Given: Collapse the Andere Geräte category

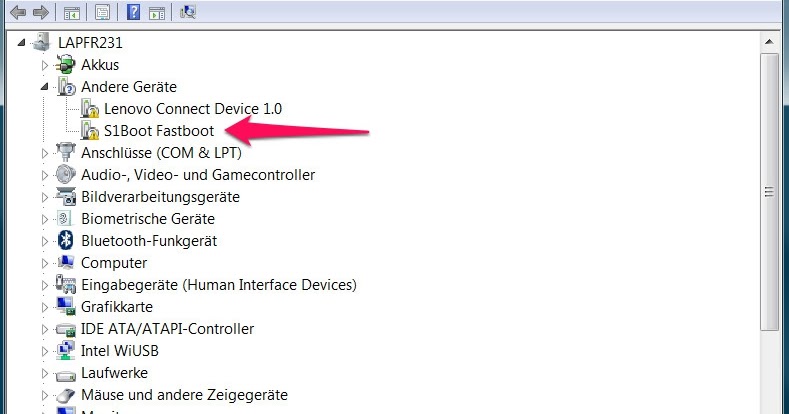Looking at the screenshot, I should tap(45, 87).
